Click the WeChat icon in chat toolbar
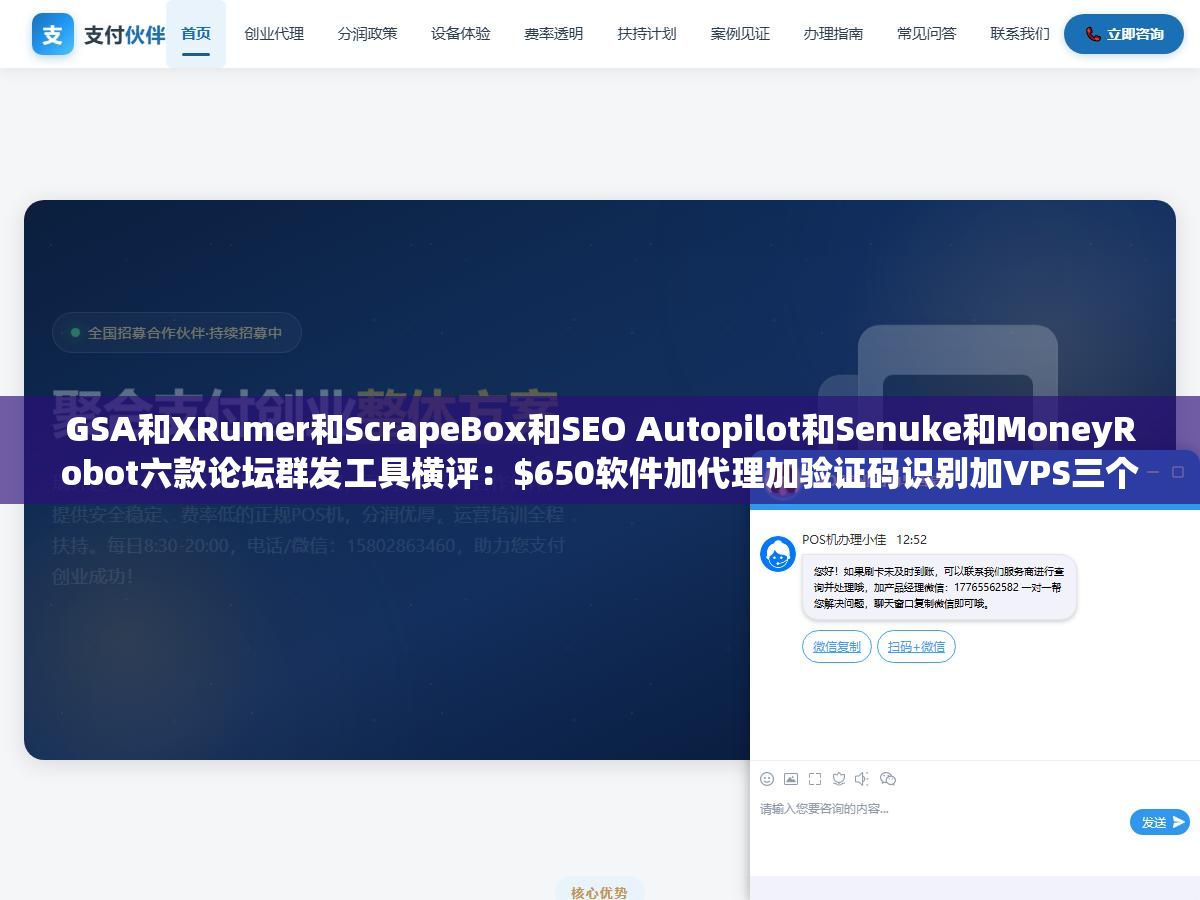Viewport: 1200px width, 900px height. (x=888, y=778)
